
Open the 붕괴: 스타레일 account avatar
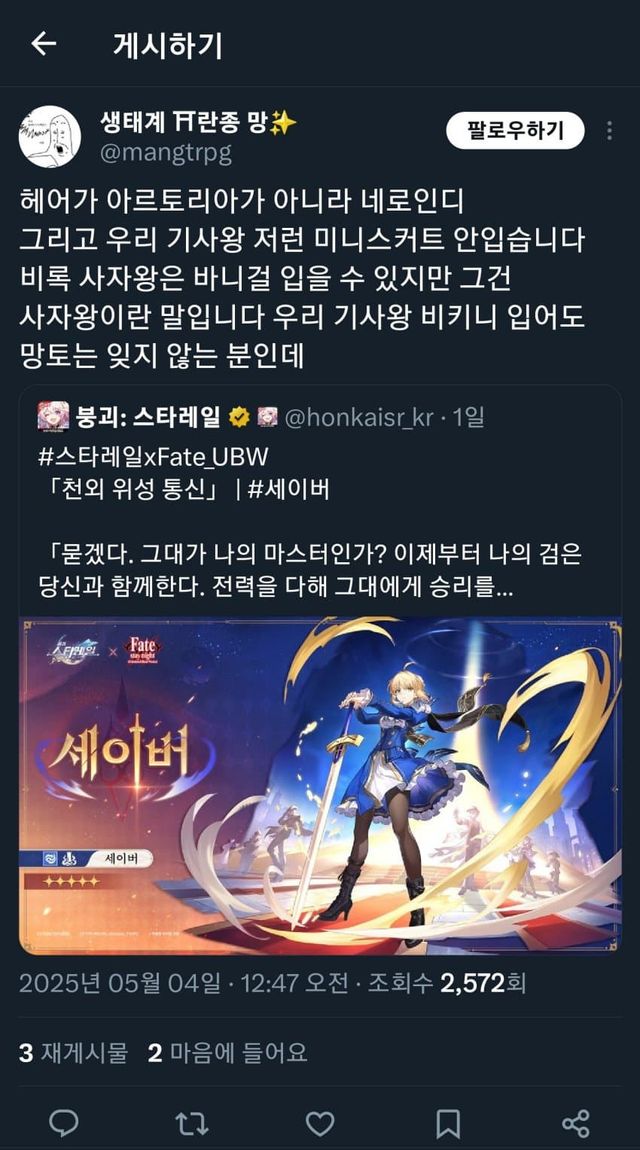coord(53,417)
